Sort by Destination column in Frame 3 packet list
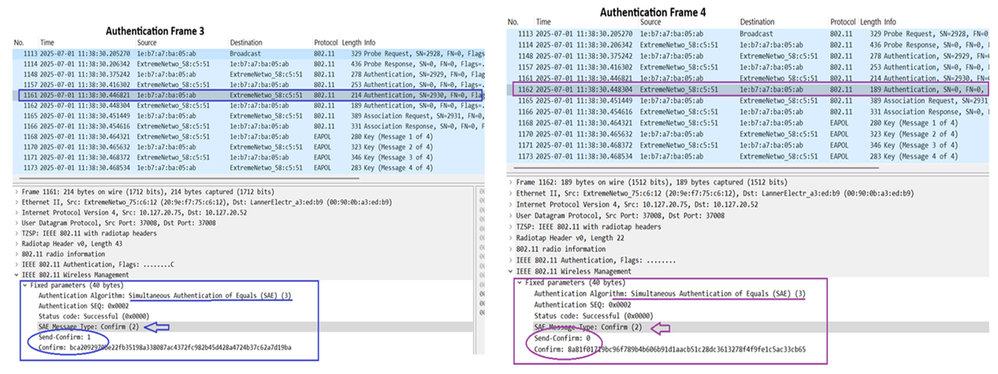Viewport: 998px width, 374px height. coord(246,42)
